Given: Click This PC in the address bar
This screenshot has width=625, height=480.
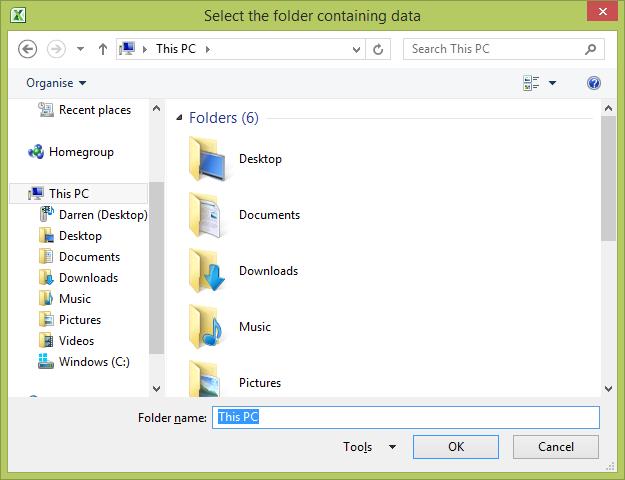Looking at the screenshot, I should [176, 49].
